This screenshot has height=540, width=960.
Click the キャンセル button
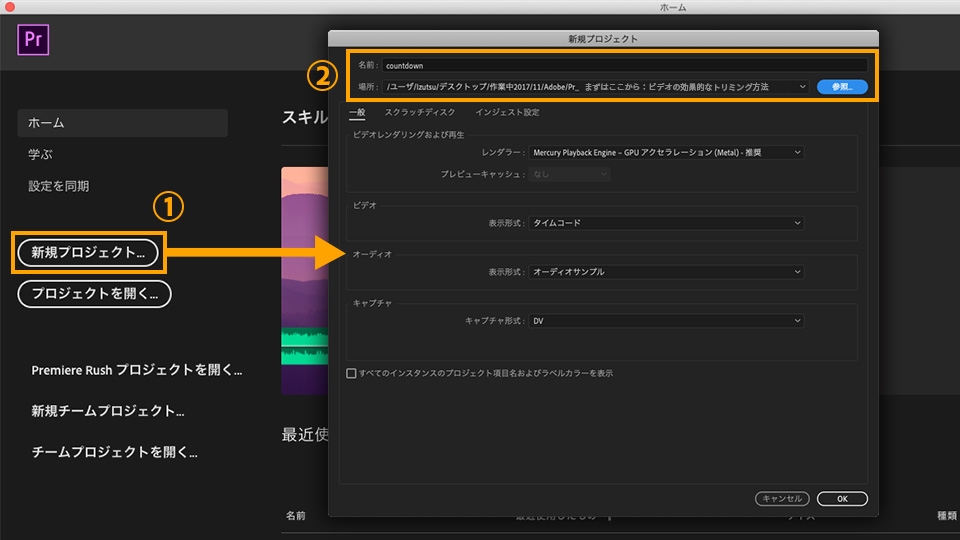(x=782, y=498)
